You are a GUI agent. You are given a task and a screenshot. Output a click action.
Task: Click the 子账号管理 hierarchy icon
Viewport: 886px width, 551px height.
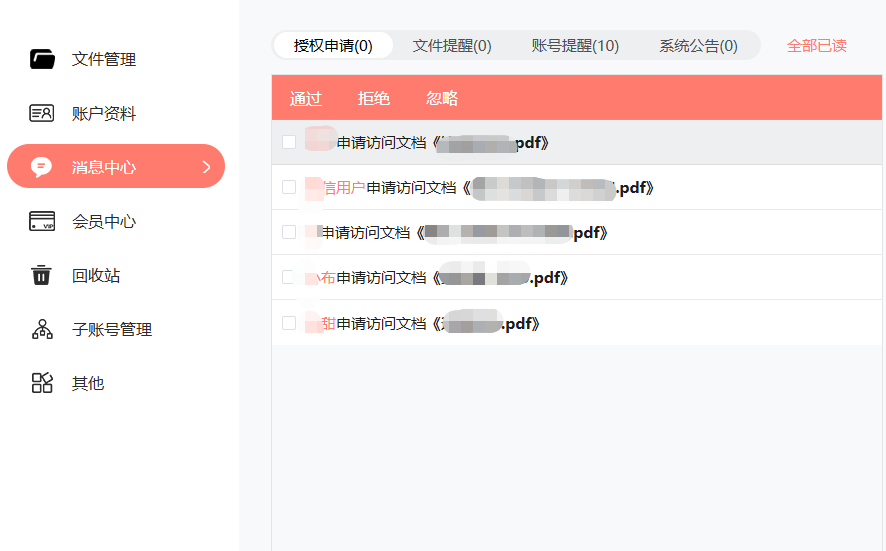pos(42,329)
